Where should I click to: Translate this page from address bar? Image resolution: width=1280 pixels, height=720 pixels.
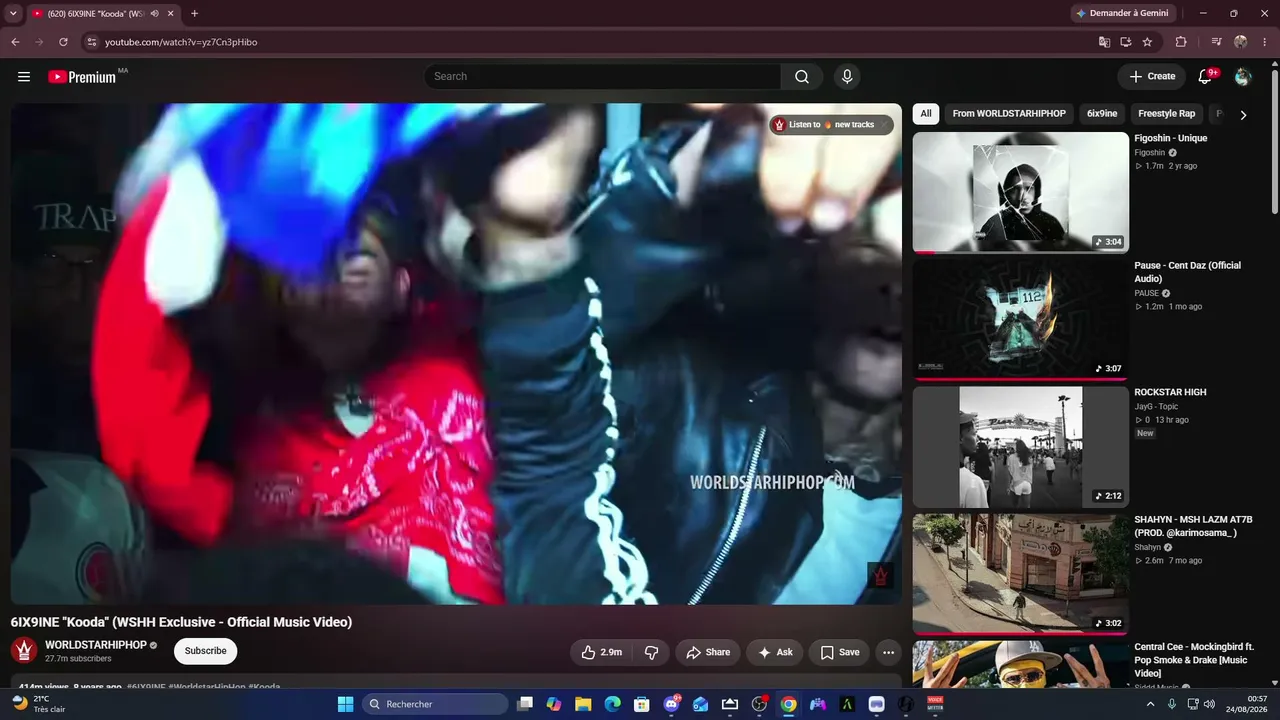pos(1104,42)
